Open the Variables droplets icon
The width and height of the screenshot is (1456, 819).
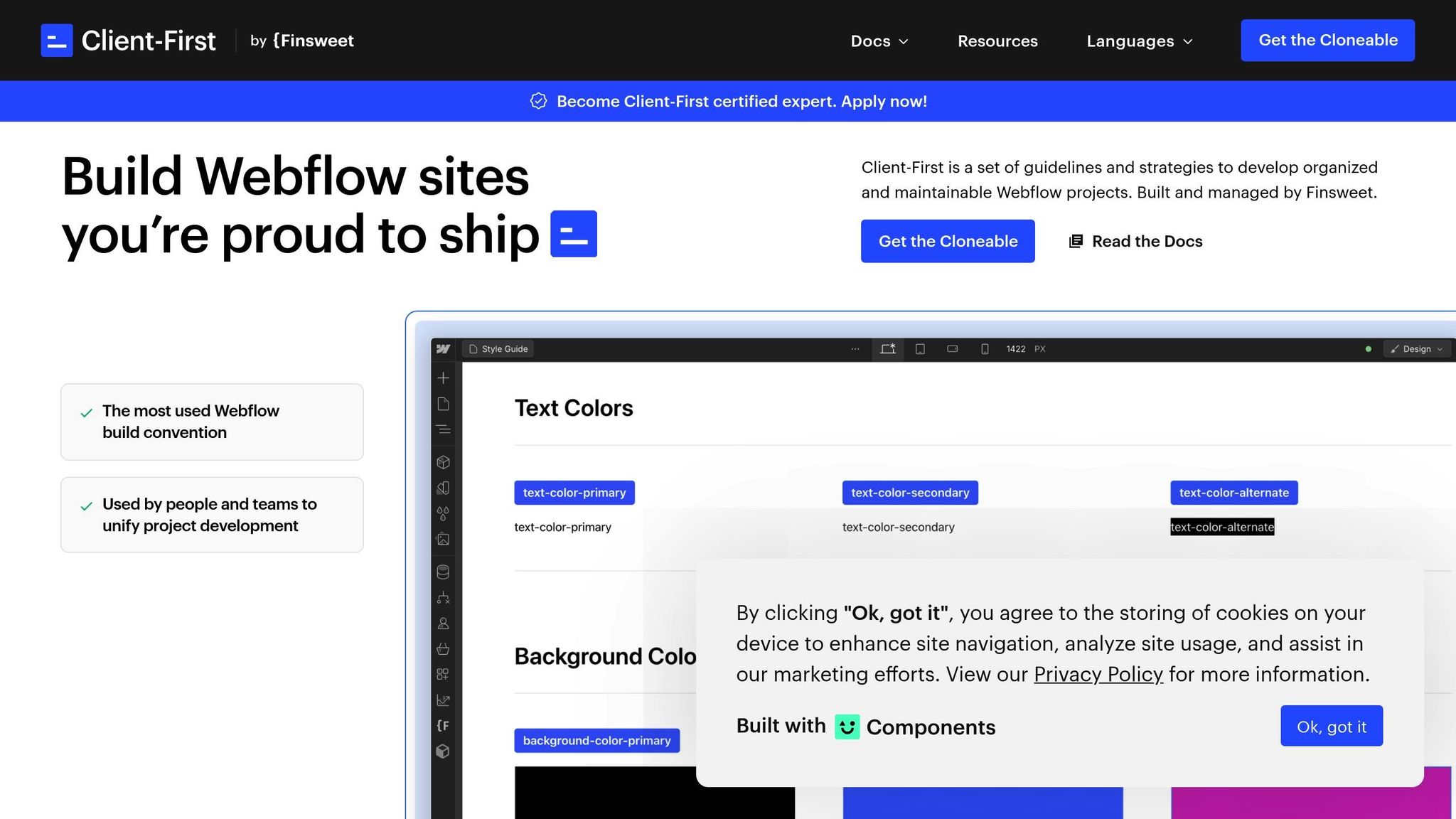(x=443, y=513)
